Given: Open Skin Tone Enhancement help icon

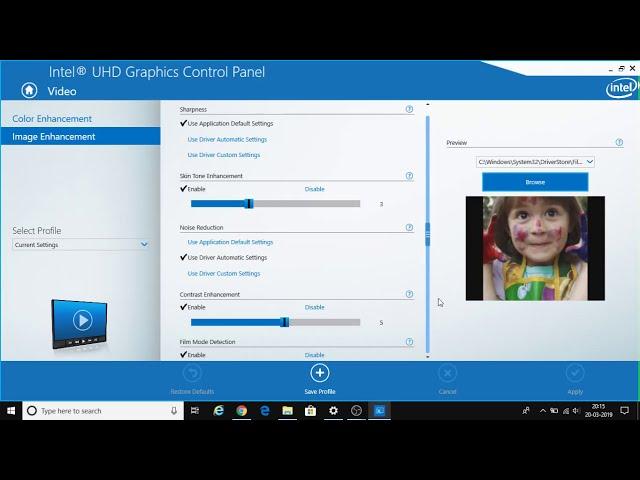Looking at the screenshot, I should [x=409, y=176].
